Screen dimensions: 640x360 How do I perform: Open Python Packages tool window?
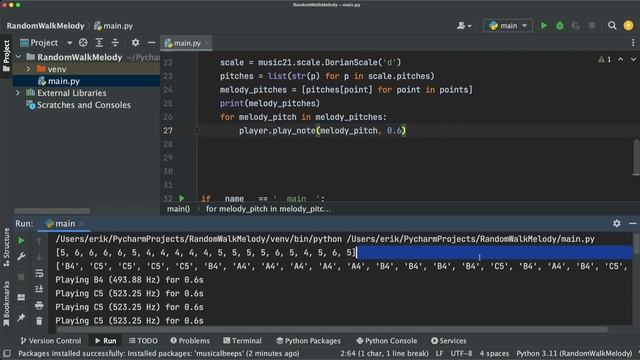309,341
